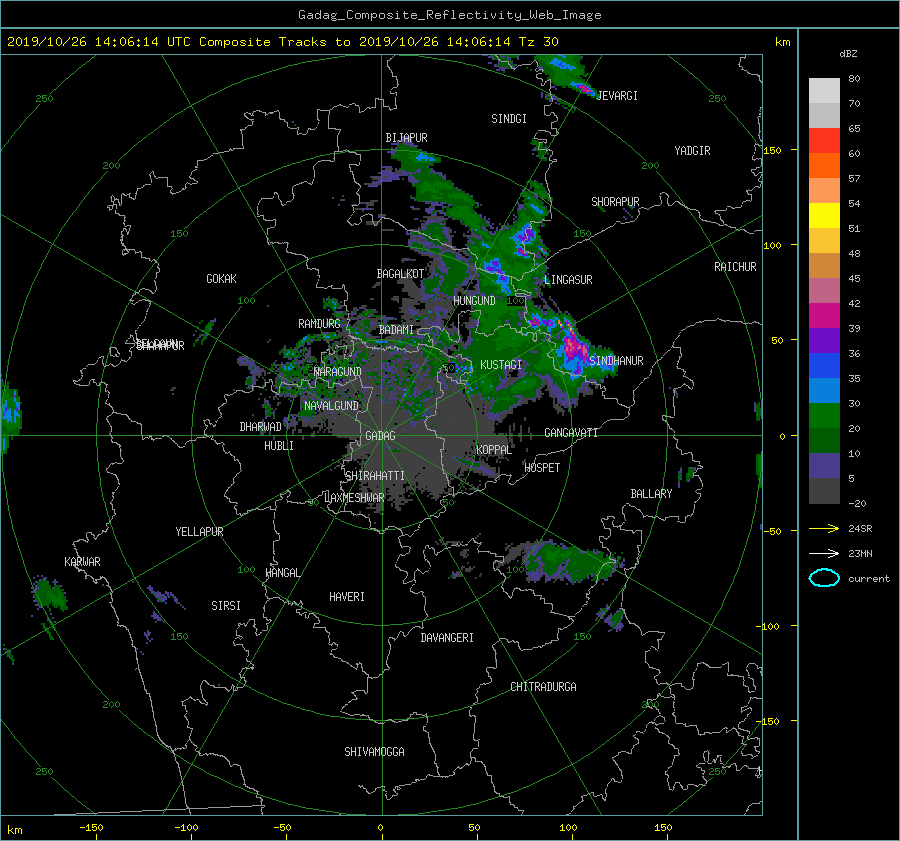Image resolution: width=900 pixels, height=841 pixels.
Task: Click the SHIRAHATTI place name
Action: pyautogui.click(x=375, y=476)
